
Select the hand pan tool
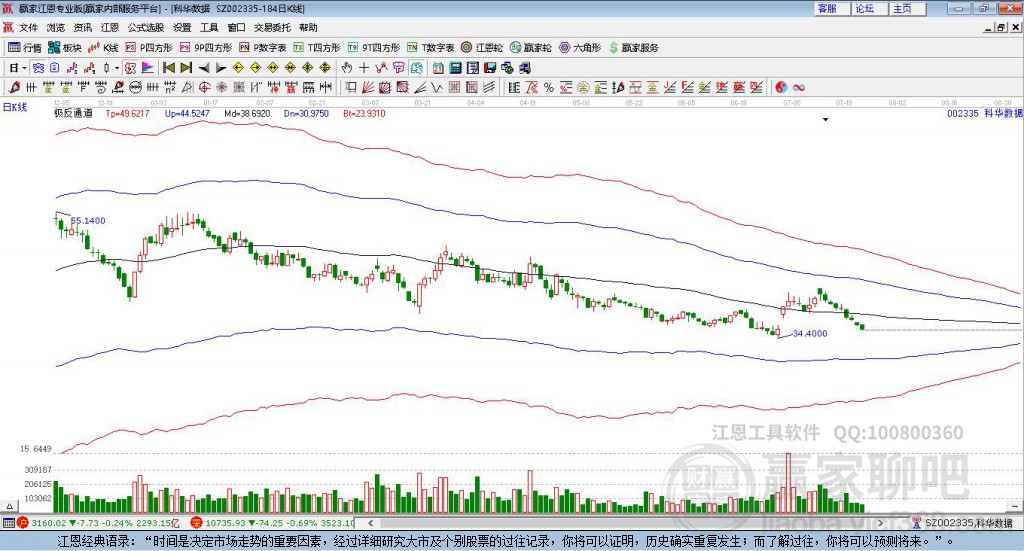click(x=347, y=68)
